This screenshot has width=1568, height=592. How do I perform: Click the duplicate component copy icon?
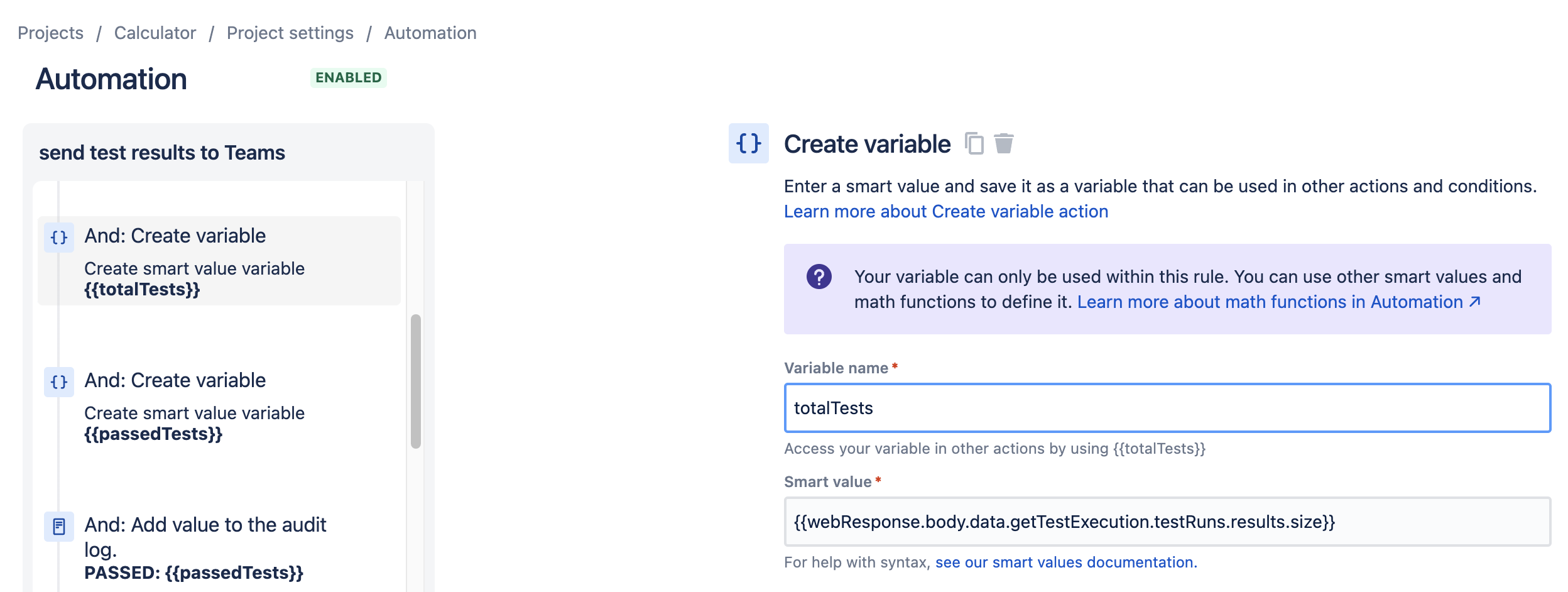[x=974, y=143]
